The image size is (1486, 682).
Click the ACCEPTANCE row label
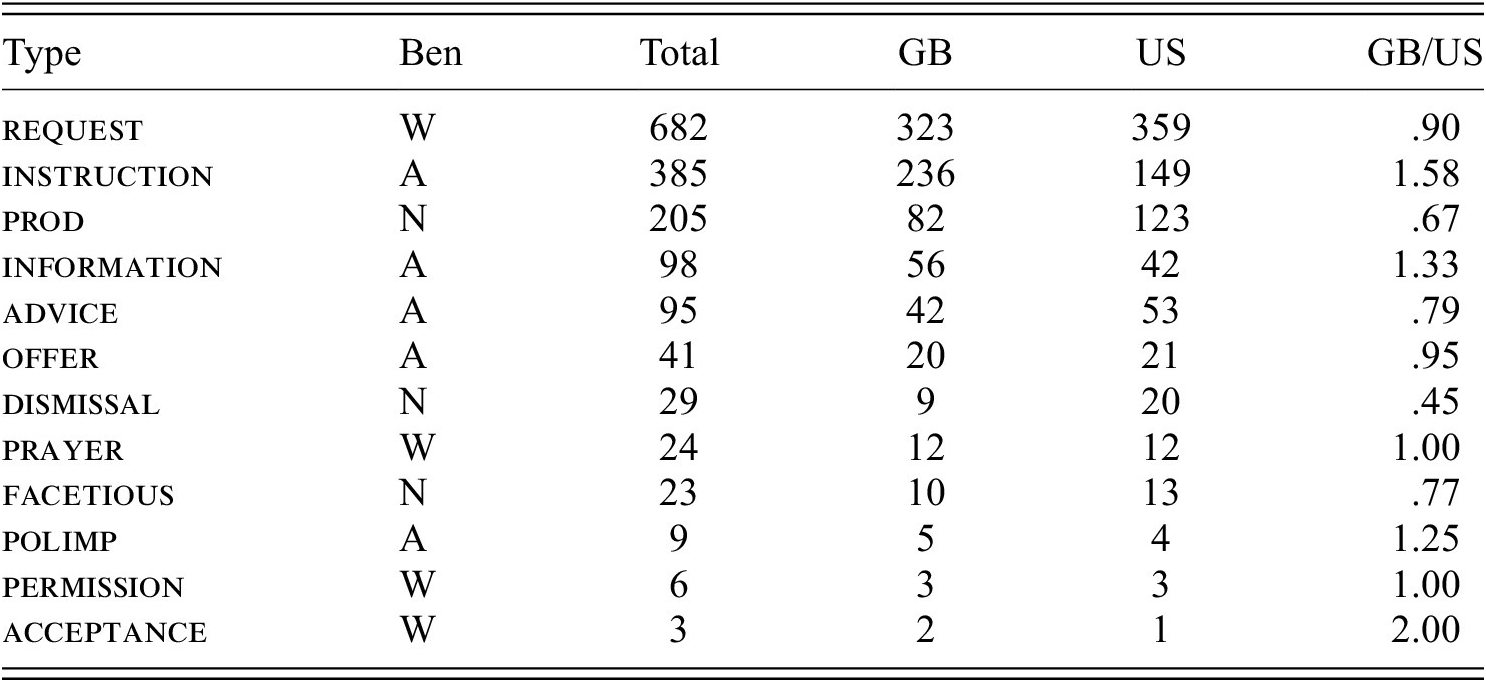click(104, 633)
